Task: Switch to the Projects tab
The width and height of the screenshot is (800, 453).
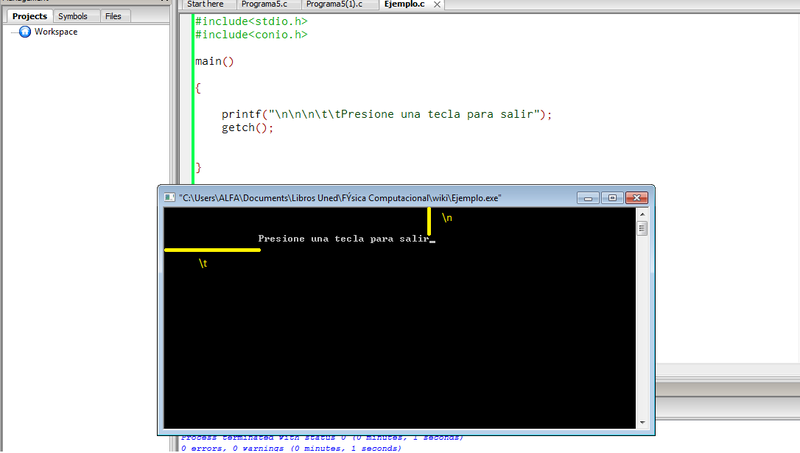Action: 30,16
